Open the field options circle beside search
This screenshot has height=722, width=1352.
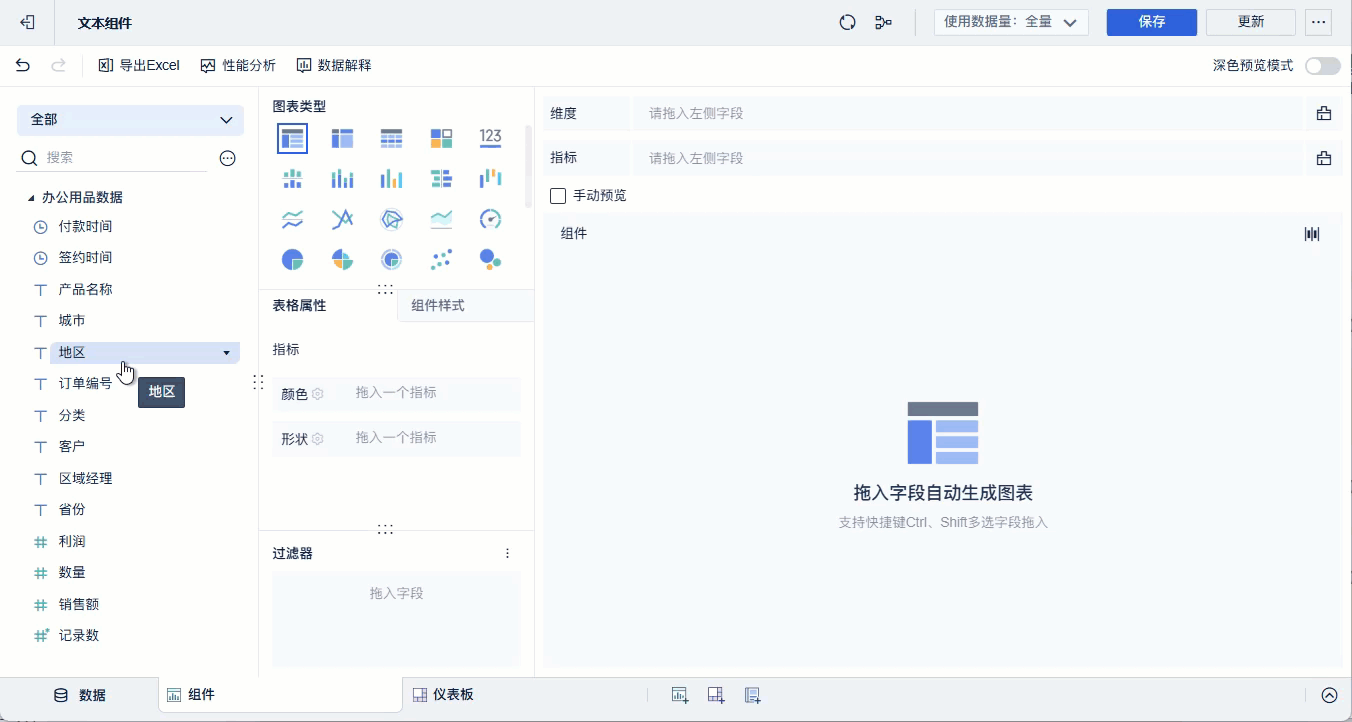click(x=228, y=158)
